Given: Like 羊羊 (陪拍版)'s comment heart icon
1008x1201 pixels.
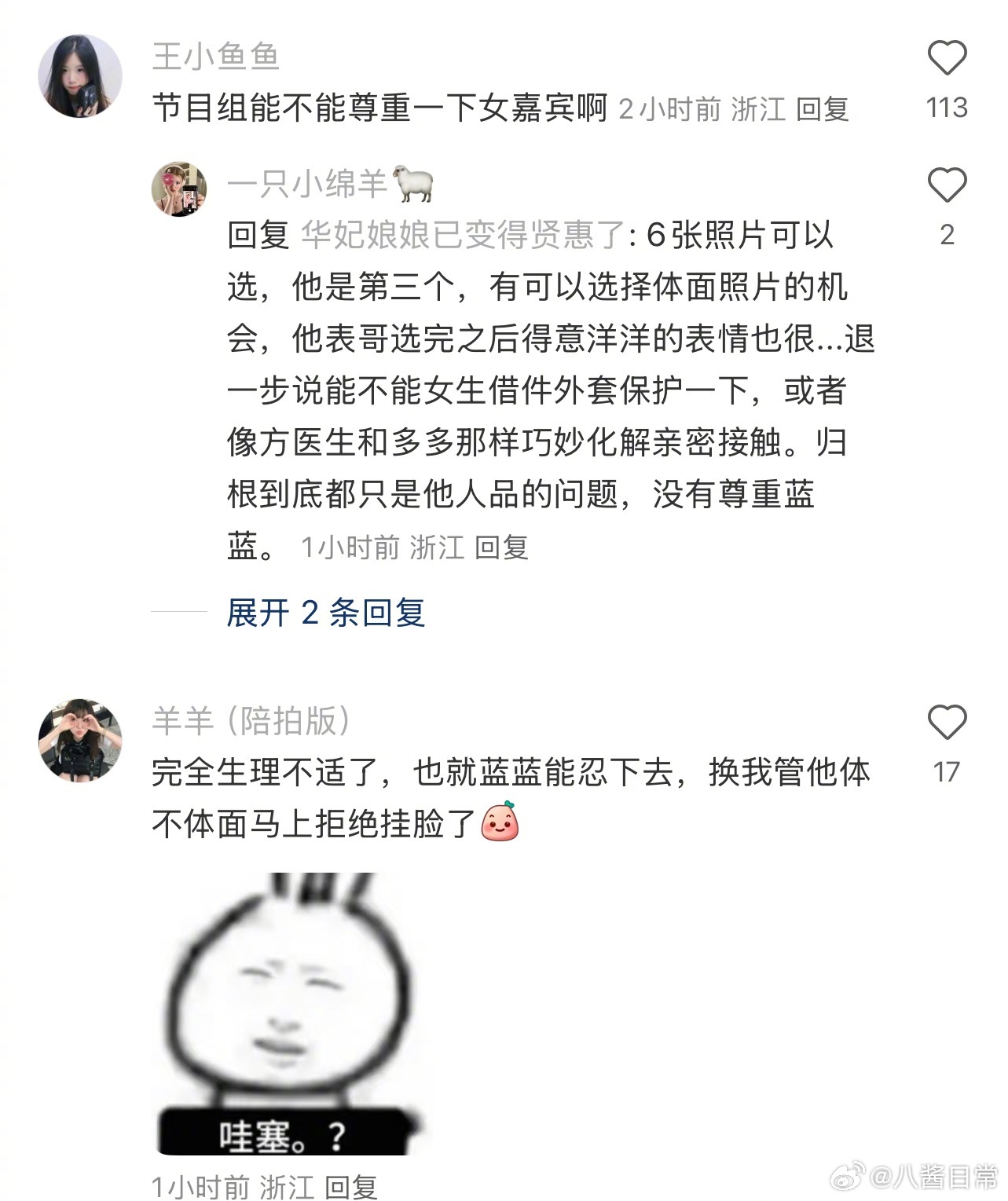Looking at the screenshot, I should [x=947, y=722].
